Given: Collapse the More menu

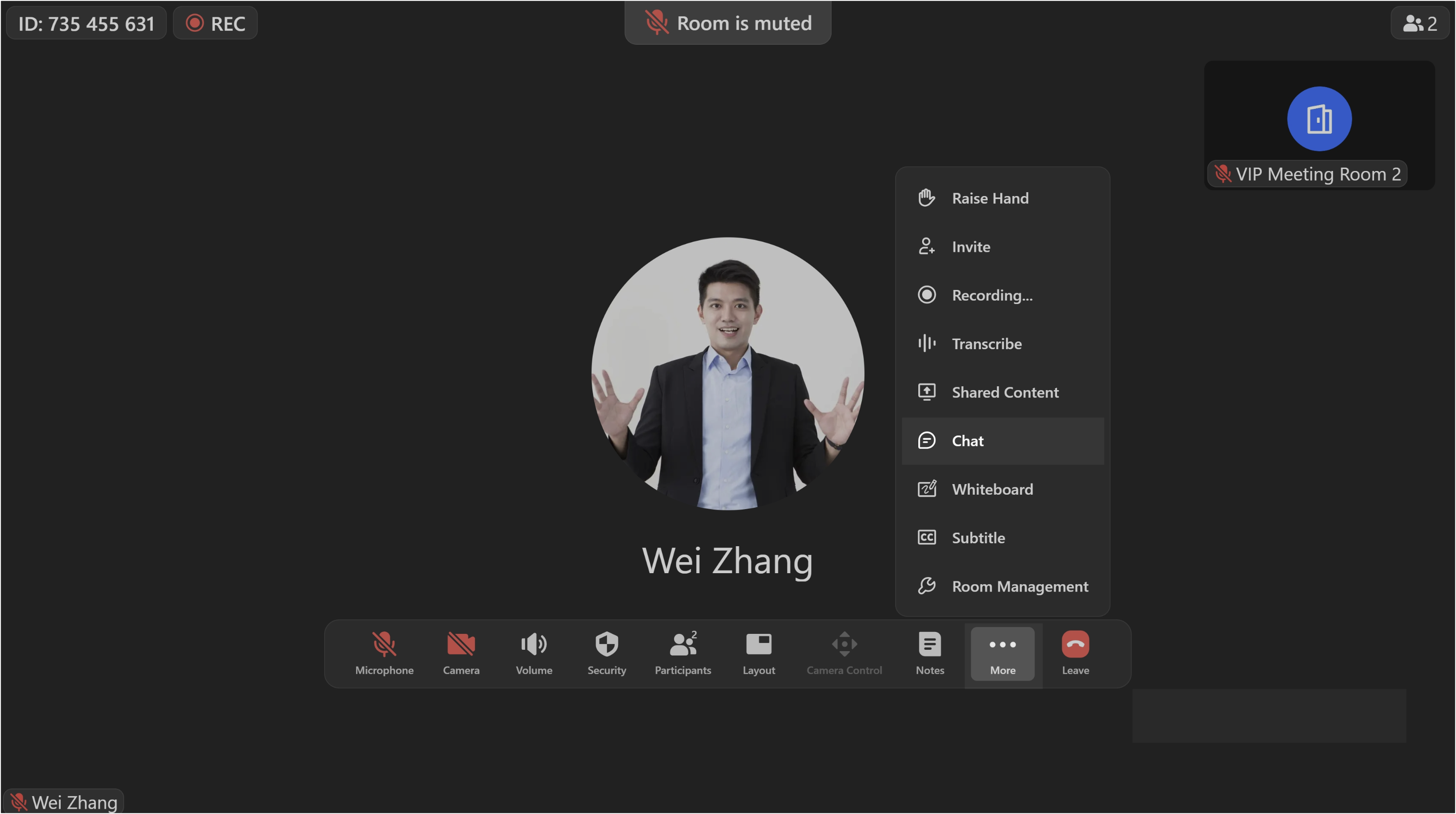Looking at the screenshot, I should tap(1003, 654).
